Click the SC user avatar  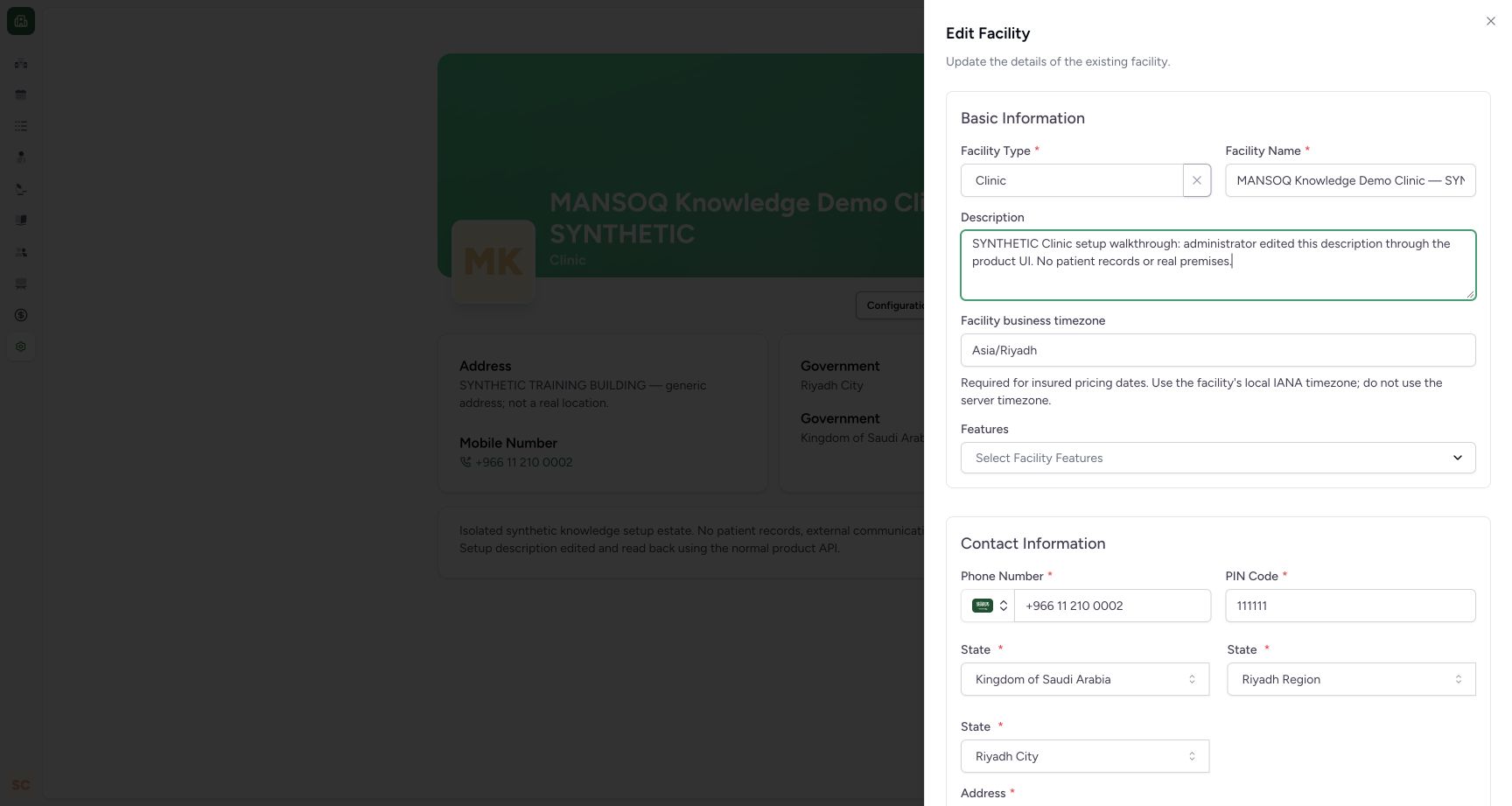click(21, 785)
